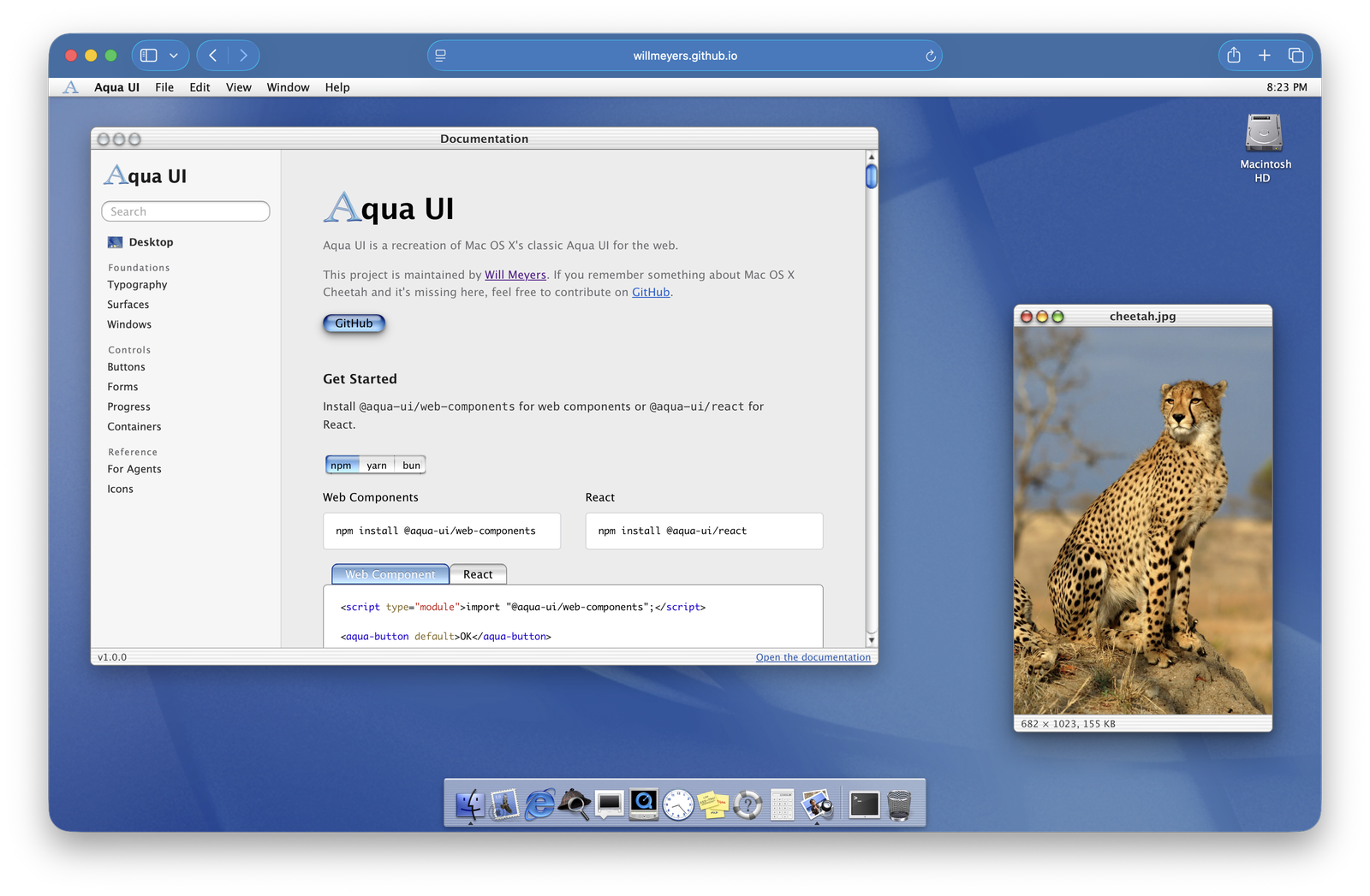
Task: Open Preview app in the dock
Action: coord(817,804)
